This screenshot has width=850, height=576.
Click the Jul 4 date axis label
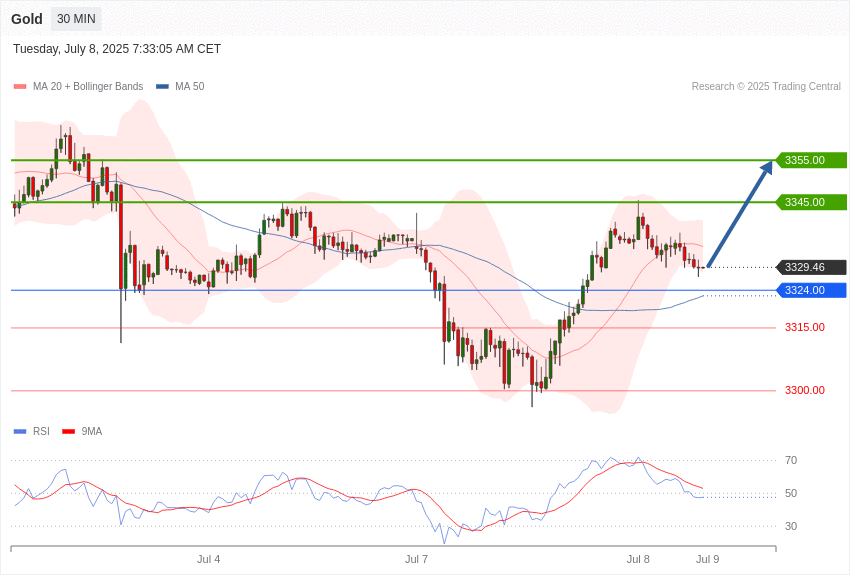click(208, 559)
